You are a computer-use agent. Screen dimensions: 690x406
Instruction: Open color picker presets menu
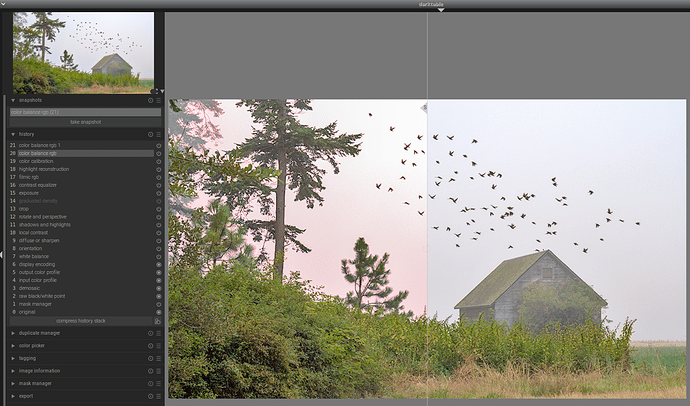coord(158,346)
